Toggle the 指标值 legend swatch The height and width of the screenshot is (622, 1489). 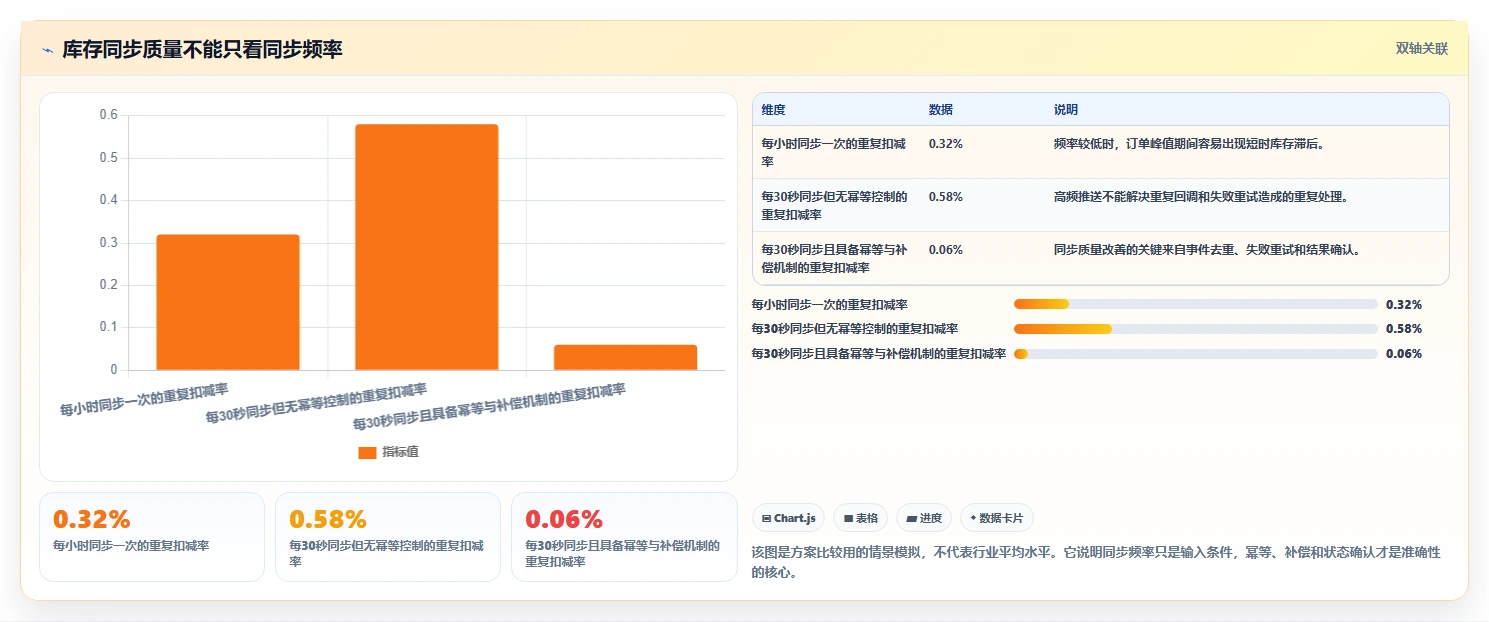point(367,452)
